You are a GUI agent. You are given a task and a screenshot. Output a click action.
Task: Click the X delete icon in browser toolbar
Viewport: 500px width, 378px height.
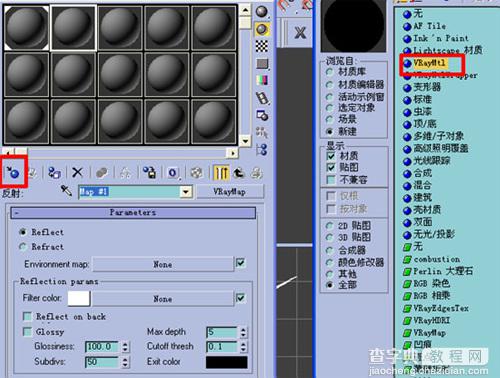click(300, 33)
